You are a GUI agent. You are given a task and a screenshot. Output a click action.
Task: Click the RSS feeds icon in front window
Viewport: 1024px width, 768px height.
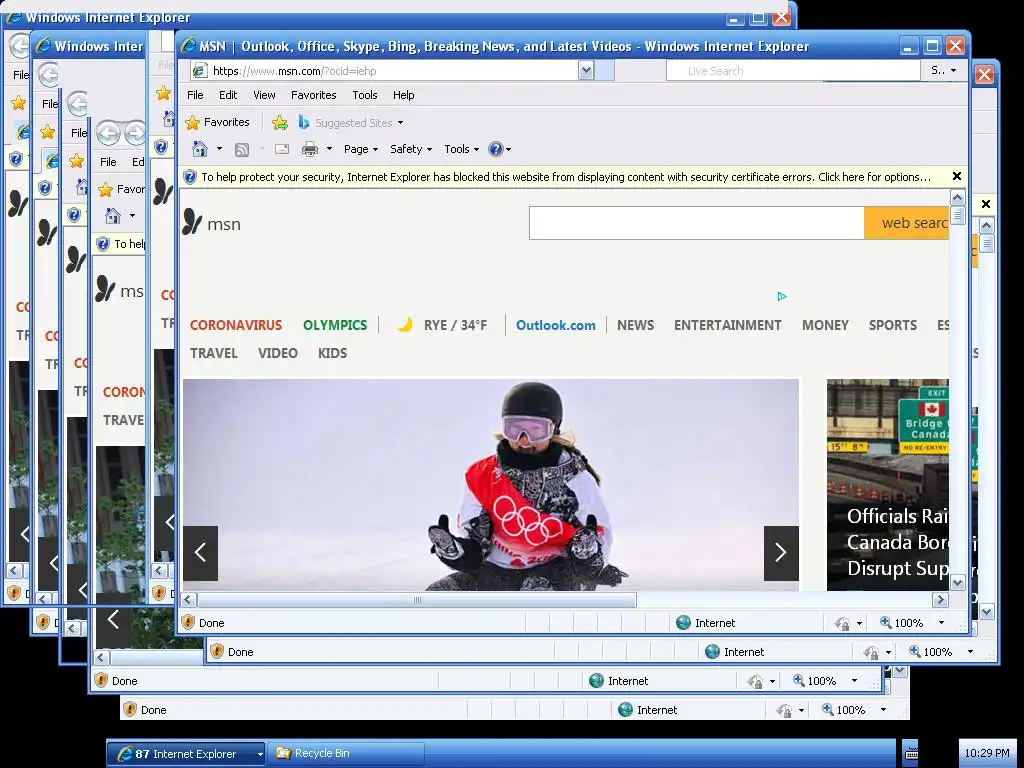242,150
